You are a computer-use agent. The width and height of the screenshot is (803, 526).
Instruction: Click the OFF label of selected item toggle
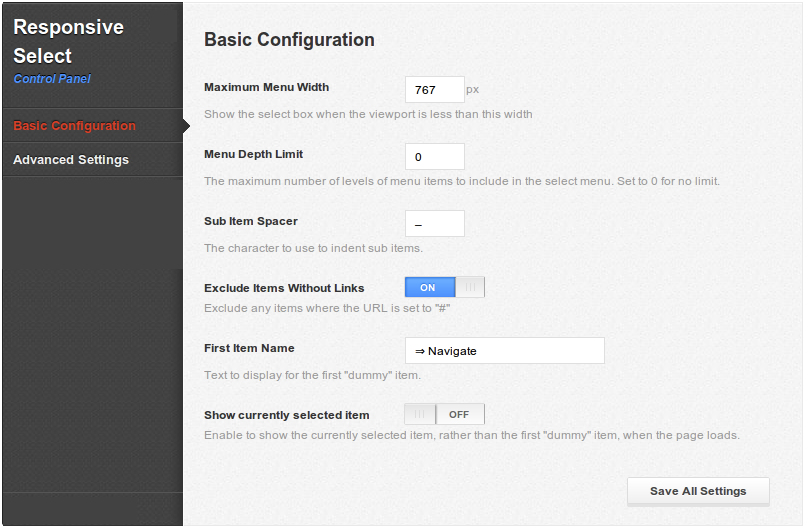[459, 414]
